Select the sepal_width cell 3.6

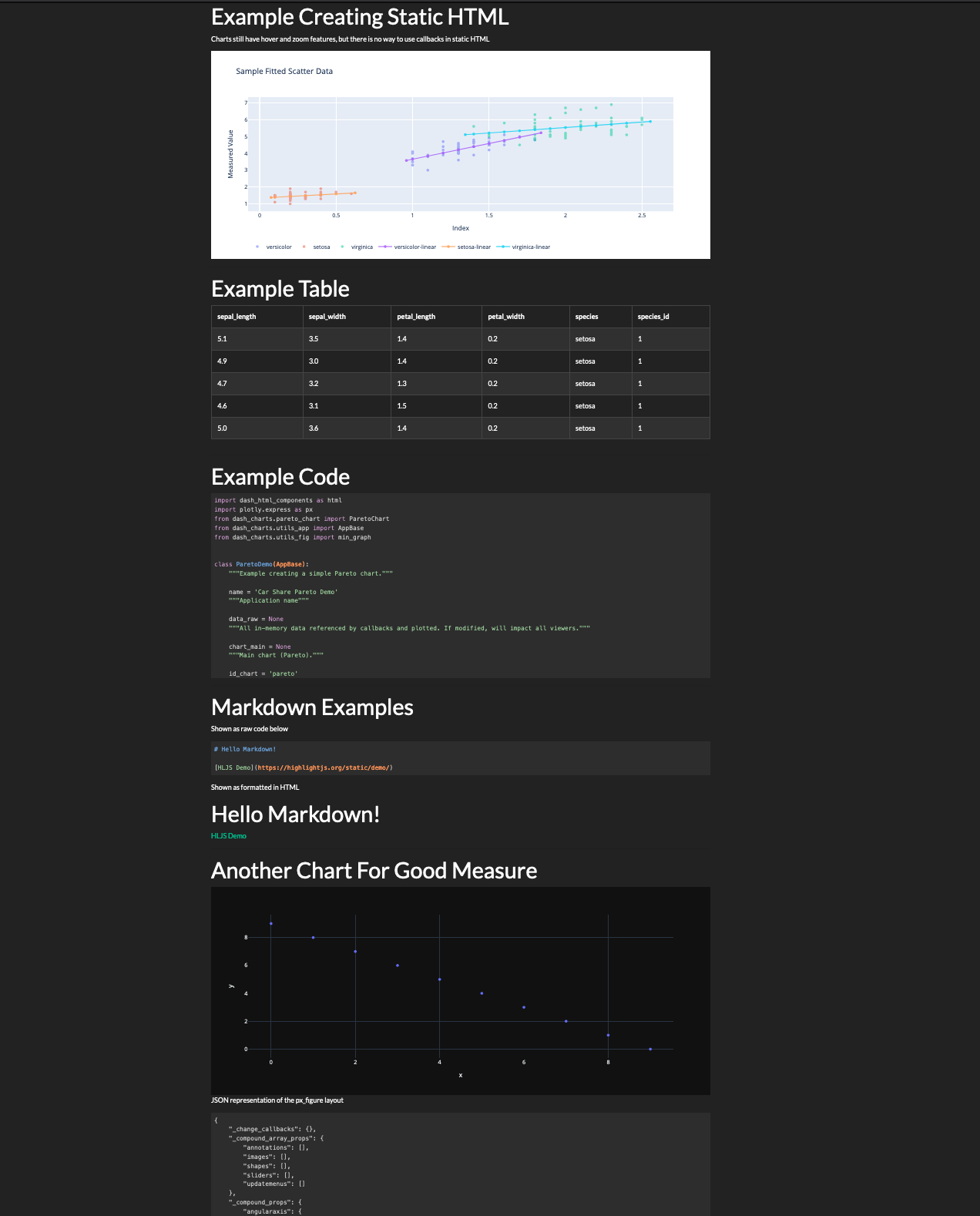(x=347, y=428)
